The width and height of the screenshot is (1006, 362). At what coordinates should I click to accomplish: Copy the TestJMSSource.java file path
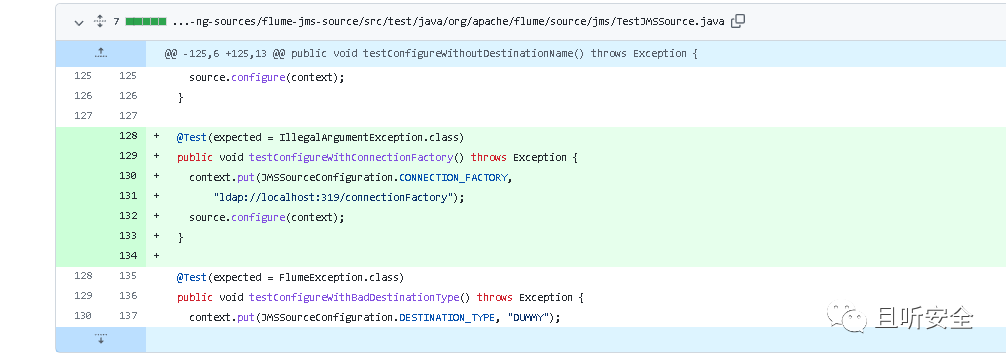738,21
